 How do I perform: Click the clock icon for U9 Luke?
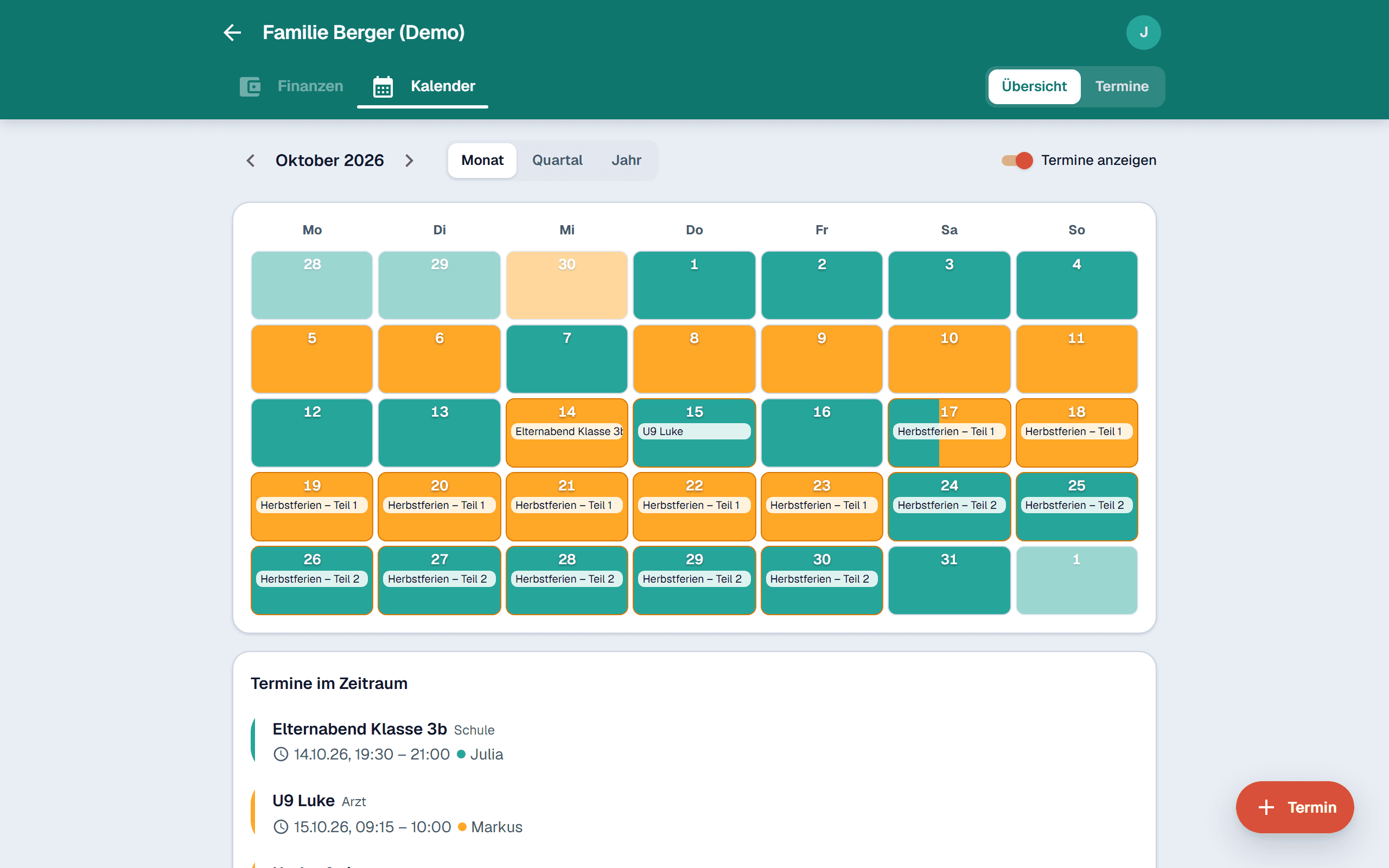(x=281, y=827)
